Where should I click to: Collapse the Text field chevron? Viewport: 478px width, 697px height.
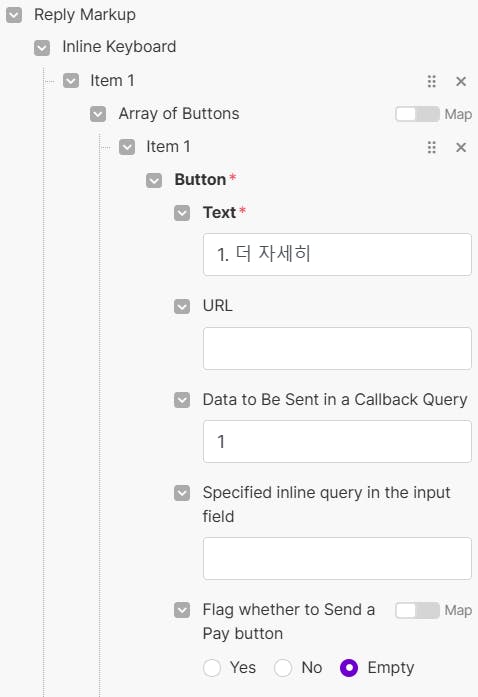click(x=182, y=213)
